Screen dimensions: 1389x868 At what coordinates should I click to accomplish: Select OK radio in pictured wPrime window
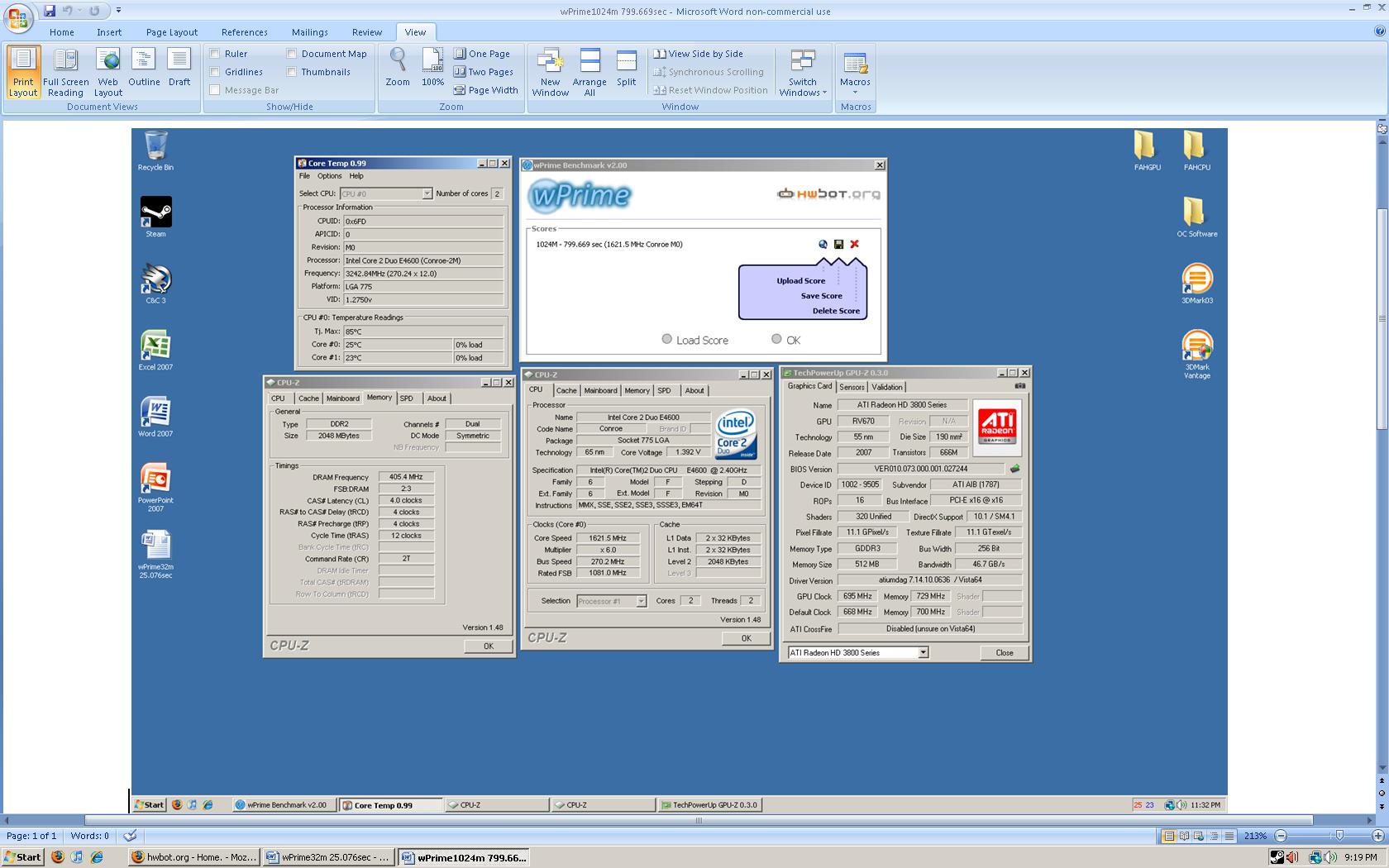tap(776, 339)
